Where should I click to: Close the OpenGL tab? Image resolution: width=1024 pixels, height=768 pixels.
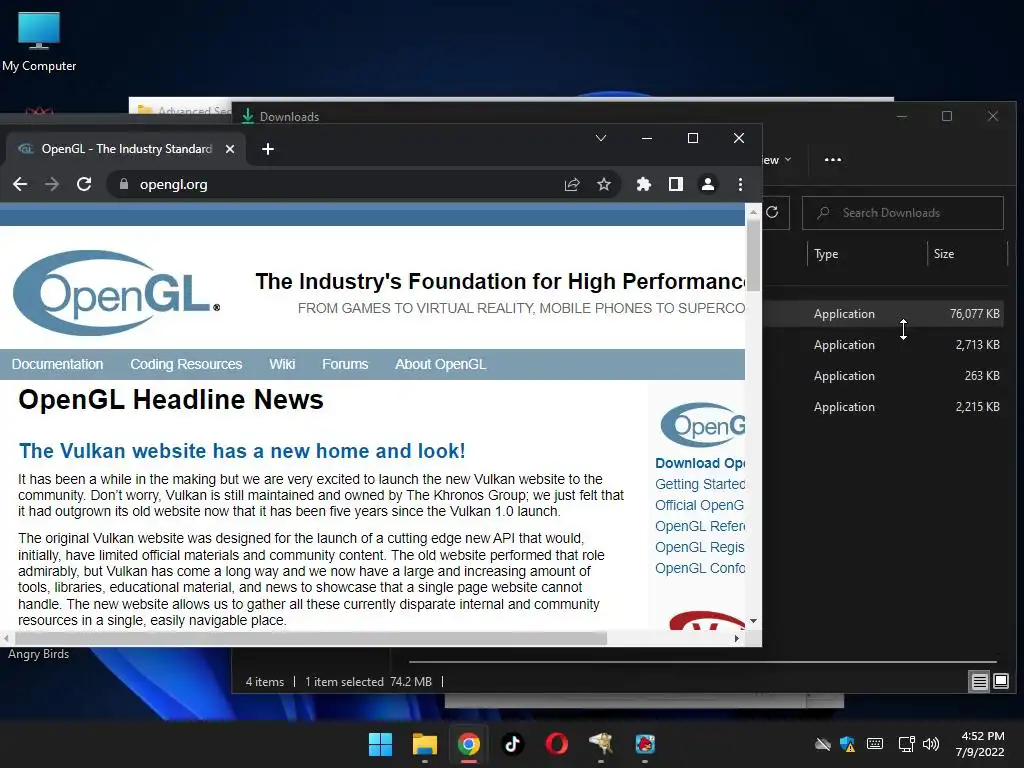tap(230, 150)
